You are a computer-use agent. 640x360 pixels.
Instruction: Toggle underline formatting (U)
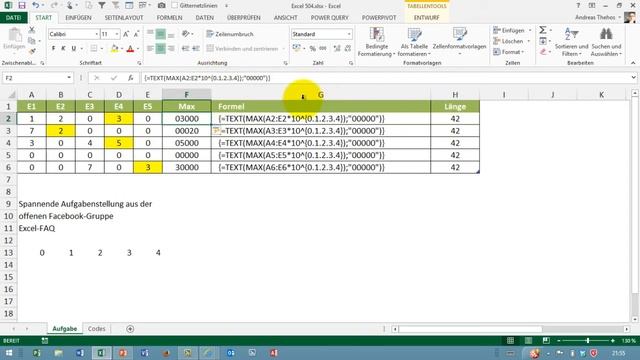coord(74,49)
